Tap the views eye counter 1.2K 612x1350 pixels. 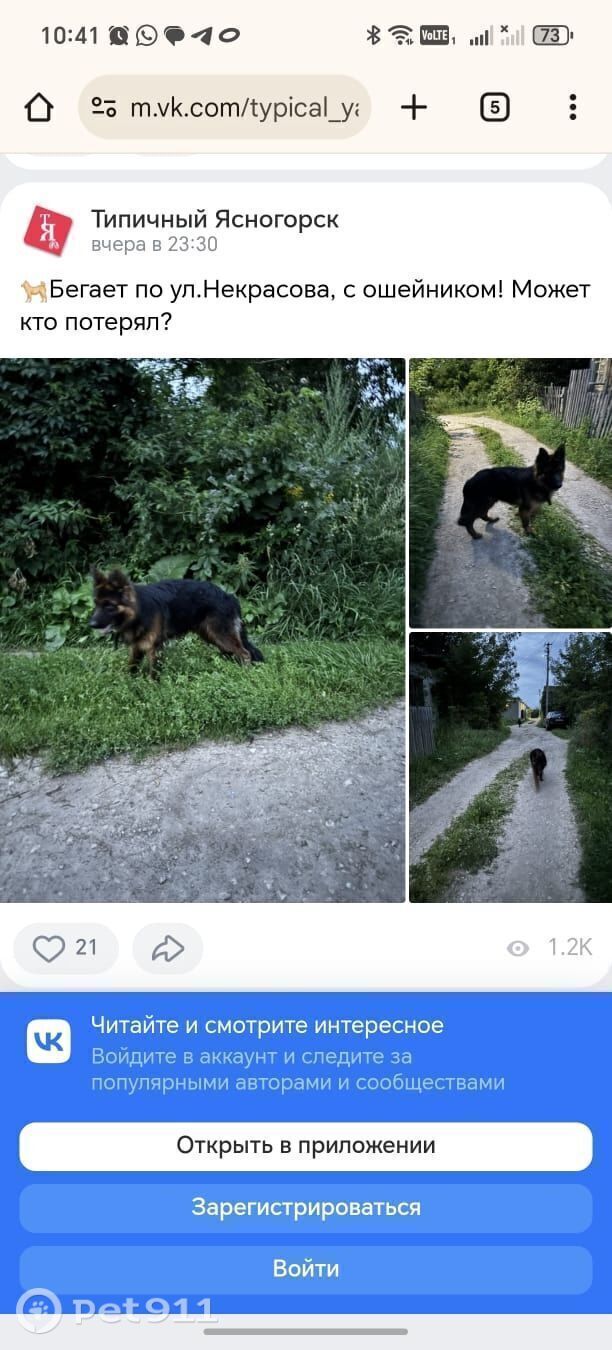[550, 948]
